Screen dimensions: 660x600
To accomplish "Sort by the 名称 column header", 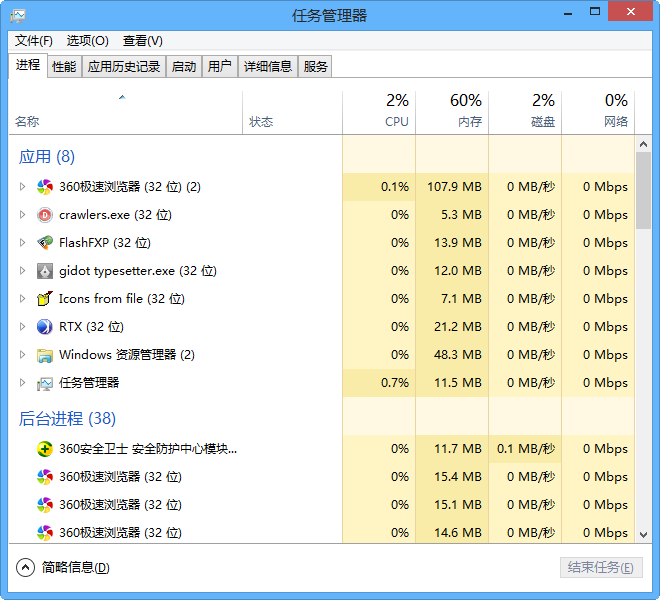I will [x=125, y=113].
